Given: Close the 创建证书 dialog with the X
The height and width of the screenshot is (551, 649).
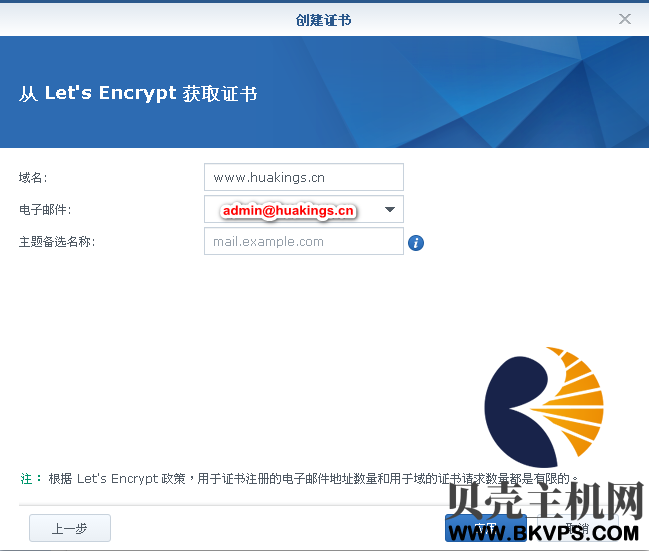Looking at the screenshot, I should (x=625, y=19).
